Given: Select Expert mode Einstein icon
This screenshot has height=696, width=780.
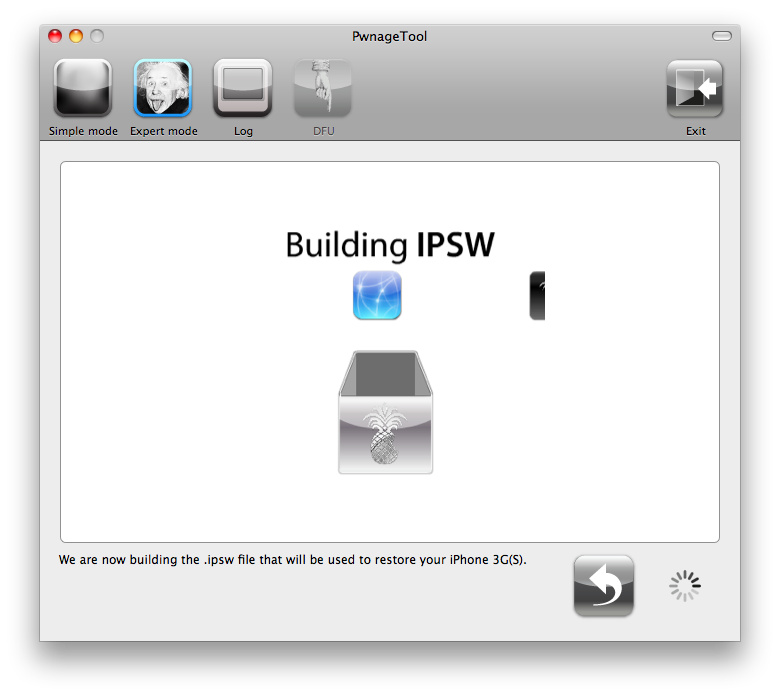Looking at the screenshot, I should (163, 88).
